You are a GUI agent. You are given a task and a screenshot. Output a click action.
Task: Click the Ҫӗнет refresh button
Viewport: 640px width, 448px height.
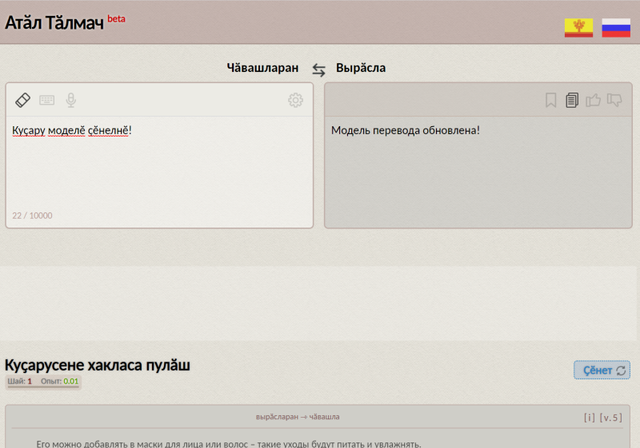601,370
